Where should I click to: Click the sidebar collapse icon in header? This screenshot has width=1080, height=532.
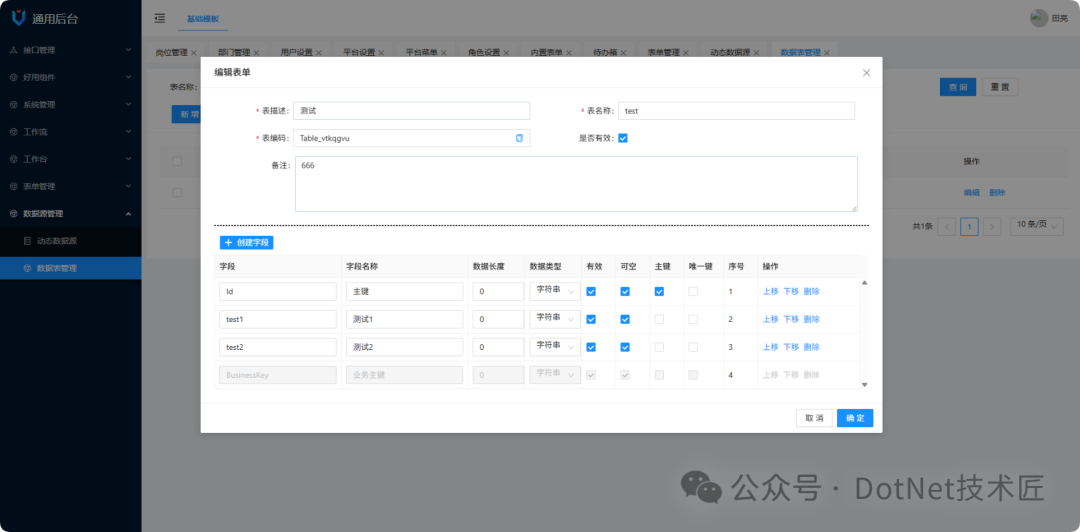pyautogui.click(x=160, y=18)
